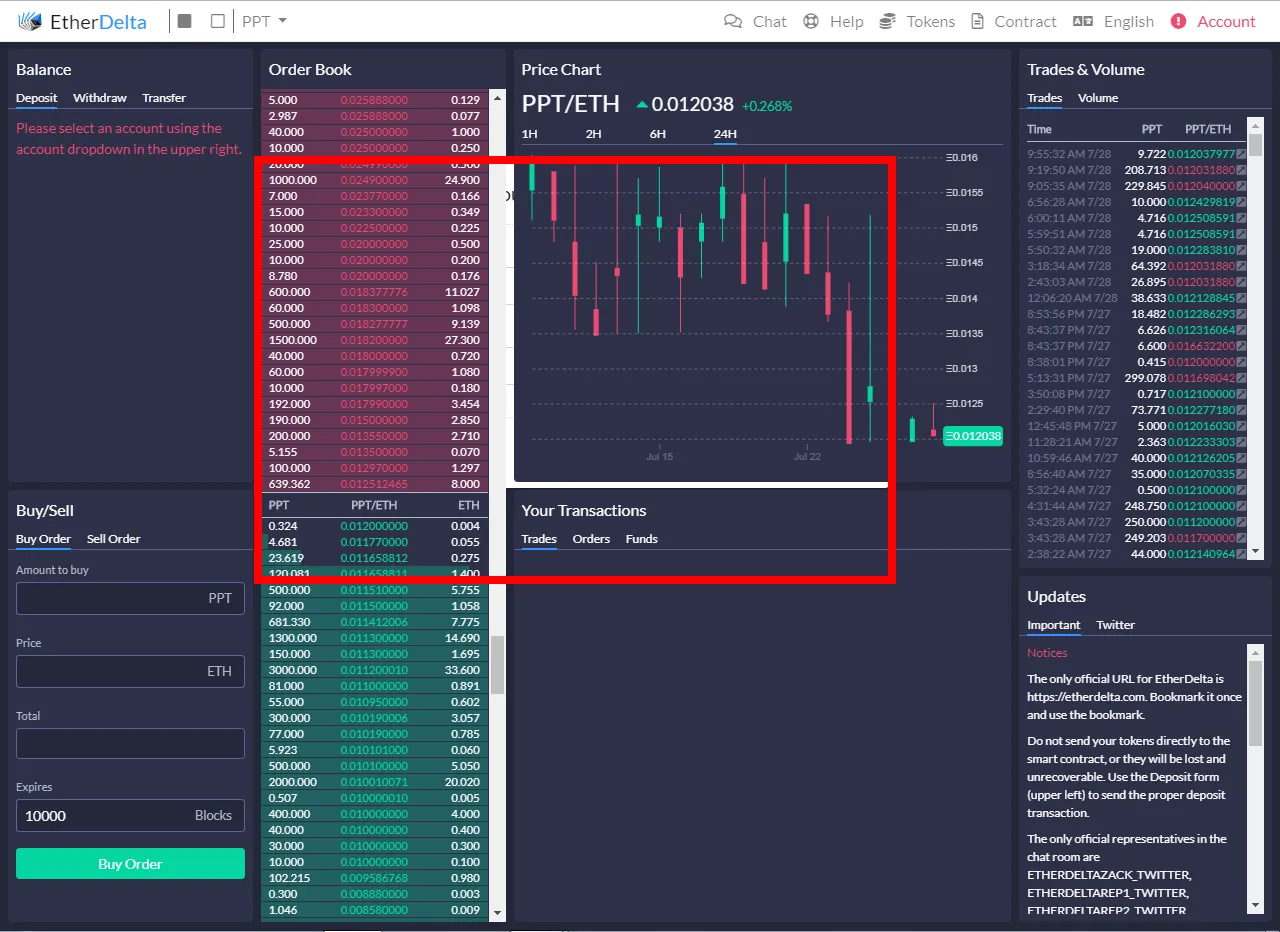The width and height of the screenshot is (1280, 932).
Task: Open transaction link for 6:00:11 AM trade
Action: click(x=1242, y=218)
